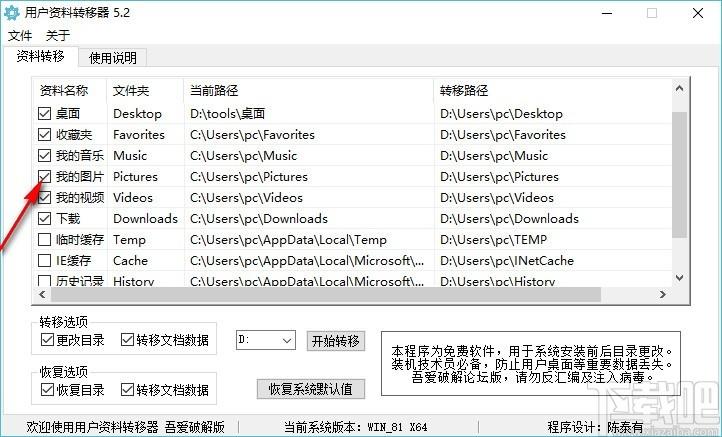Uncheck the 下载 row checkbox
The height and width of the screenshot is (437, 722).
(x=44, y=218)
